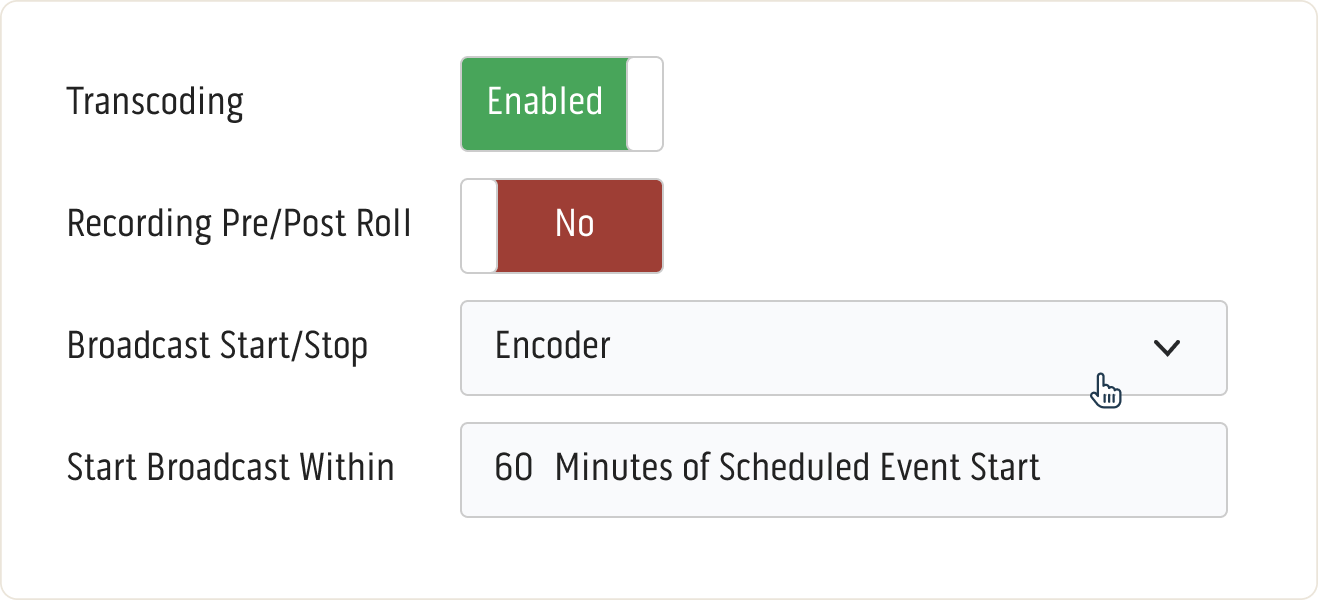Enable the Recording Pre/Post Roll toggle
Viewport: 1318px width, 600px height.
561,225
